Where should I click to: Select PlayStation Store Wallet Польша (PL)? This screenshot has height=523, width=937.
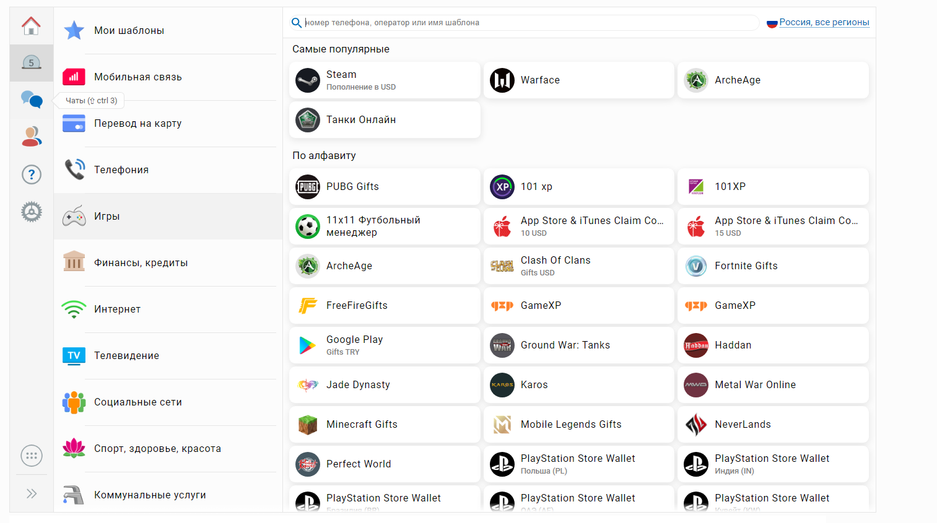[x=578, y=464]
